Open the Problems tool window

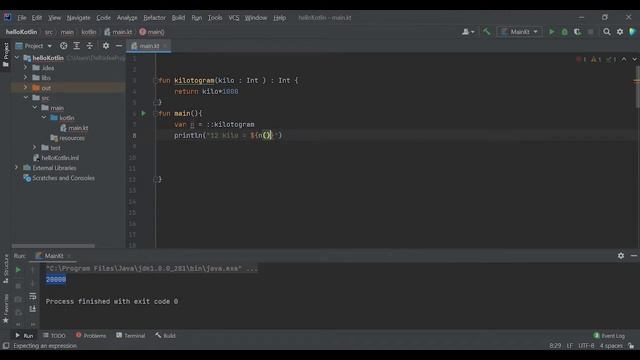[91, 336]
